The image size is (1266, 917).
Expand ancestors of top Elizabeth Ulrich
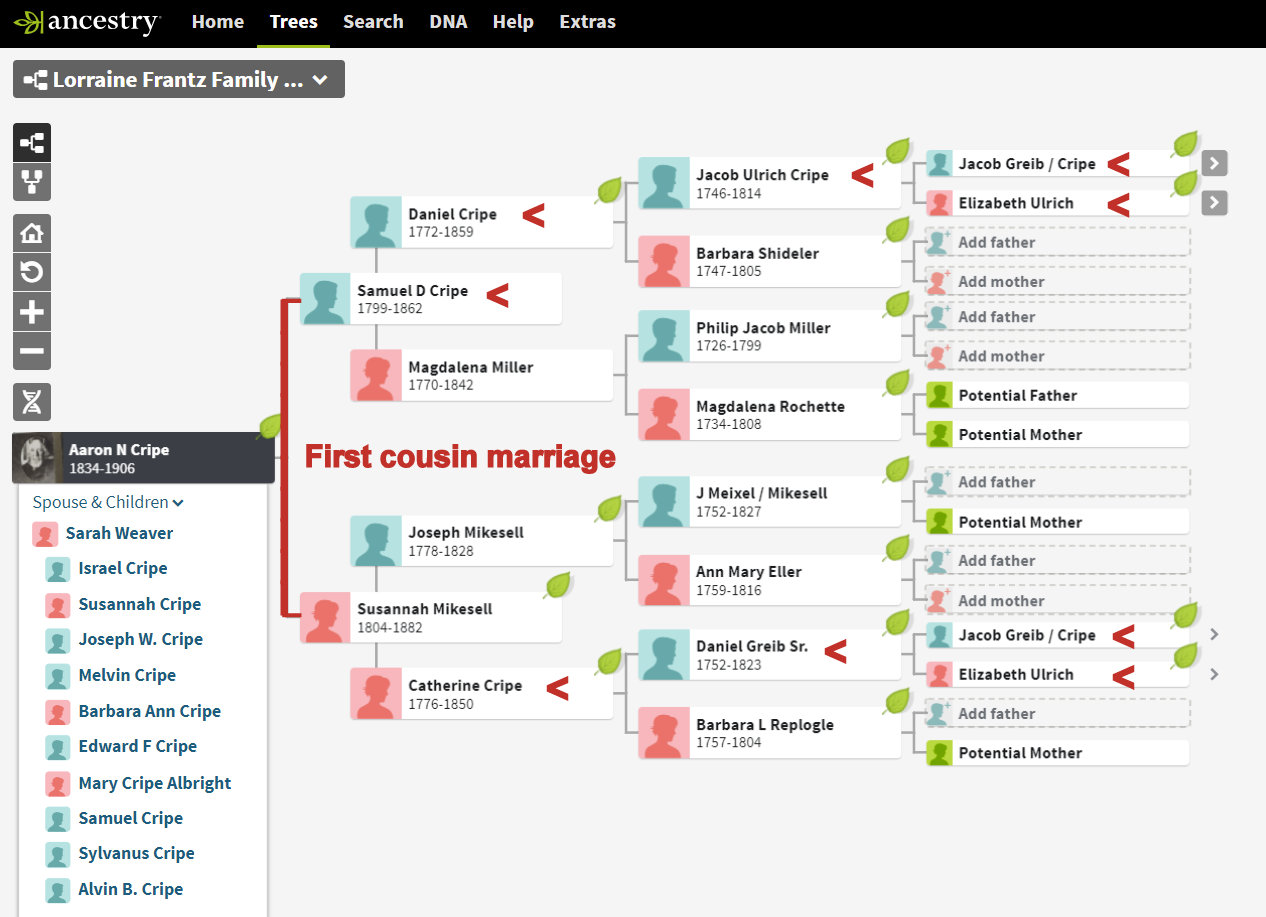click(1214, 203)
